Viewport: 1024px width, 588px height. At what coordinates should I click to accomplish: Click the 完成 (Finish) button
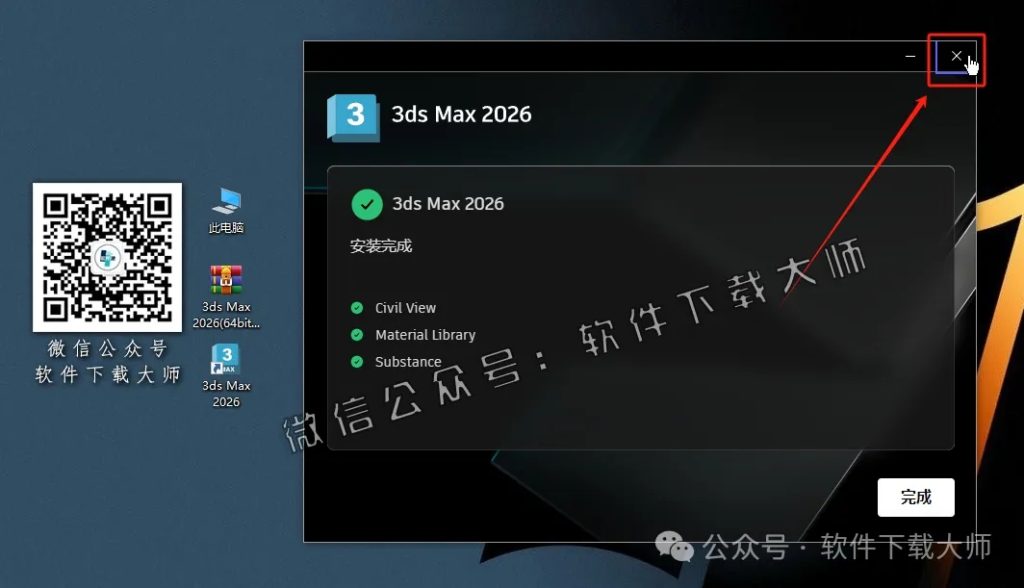coord(915,497)
